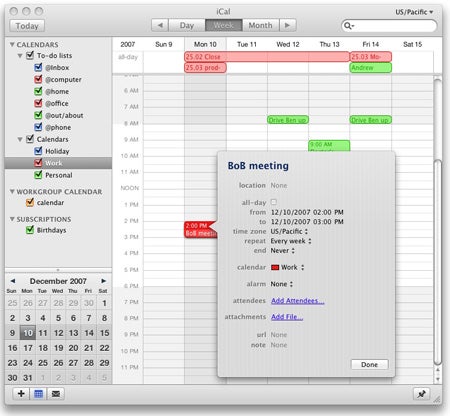
Task: Collapse the To-do lists group
Action: 20,55
